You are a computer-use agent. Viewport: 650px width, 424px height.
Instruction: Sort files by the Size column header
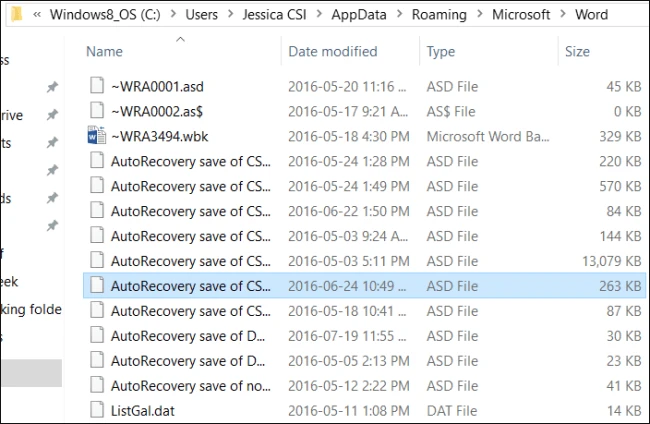[x=577, y=51]
